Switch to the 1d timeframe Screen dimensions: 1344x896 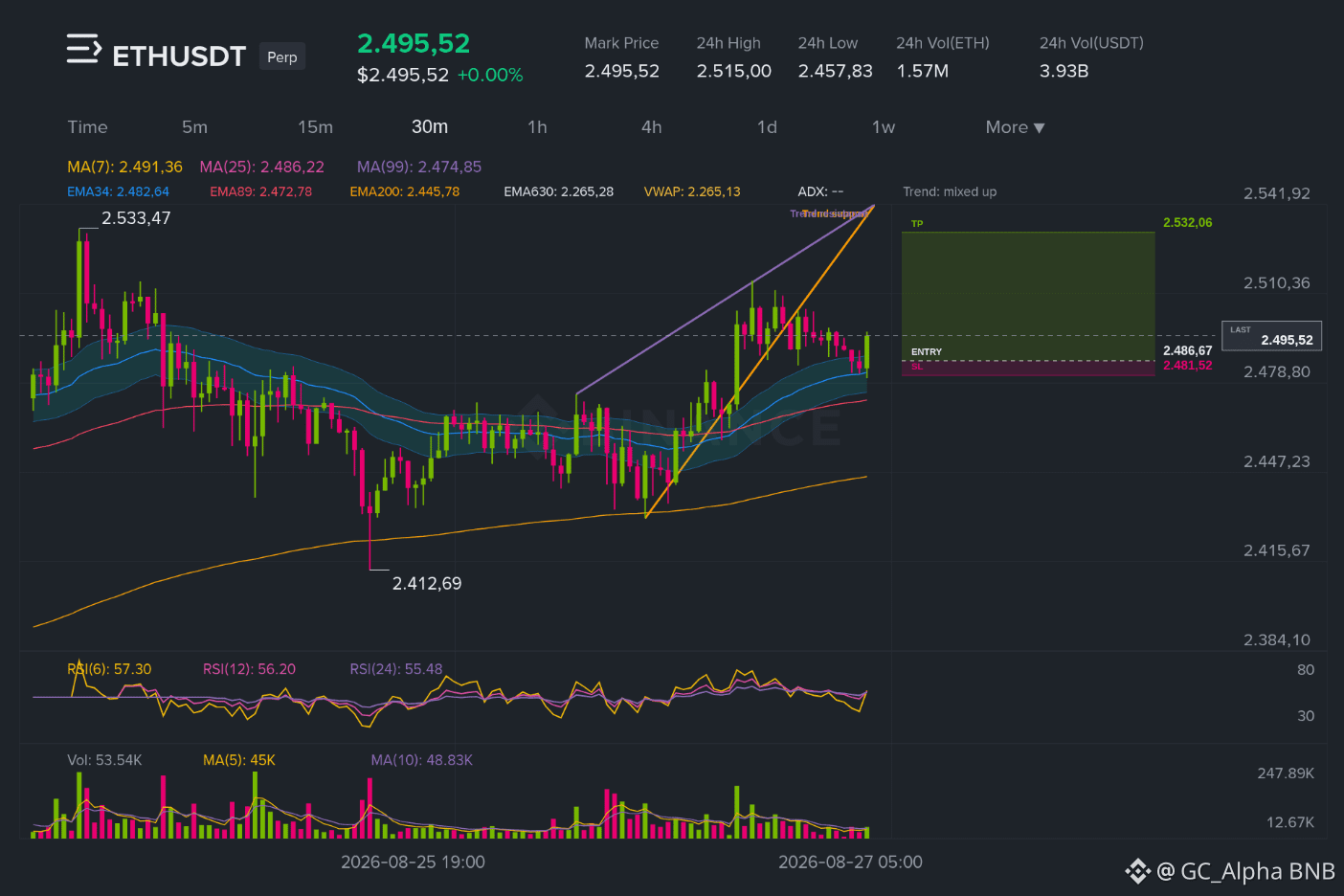[x=767, y=127]
